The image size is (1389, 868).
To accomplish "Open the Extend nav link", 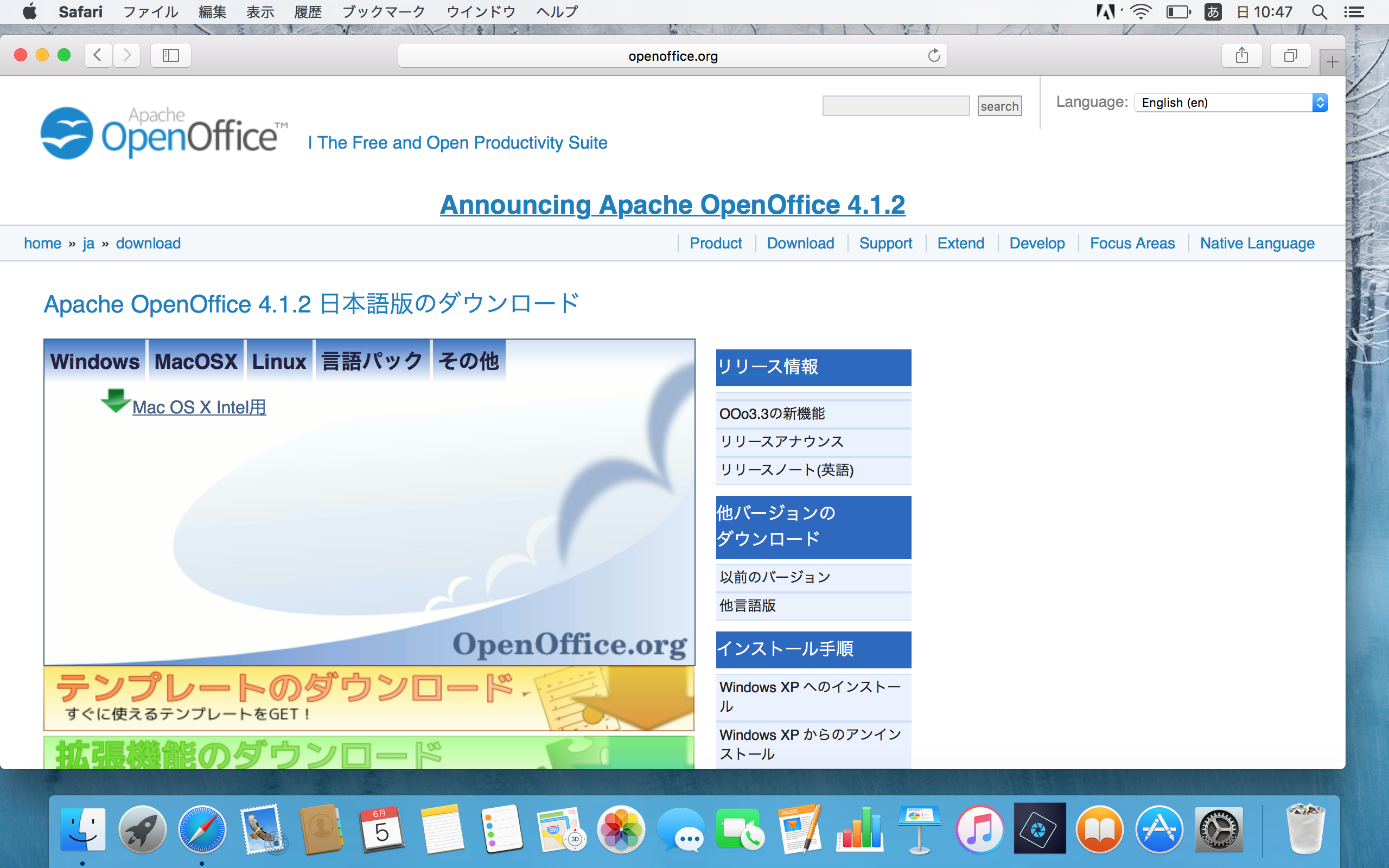I will point(961,244).
